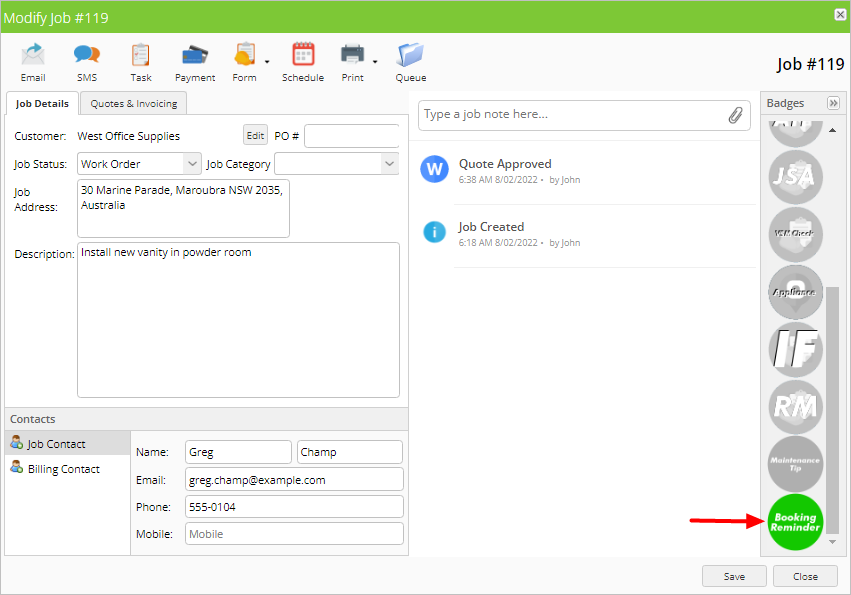Click the Job #119 heading text
The height and width of the screenshot is (595, 851).
[810, 64]
